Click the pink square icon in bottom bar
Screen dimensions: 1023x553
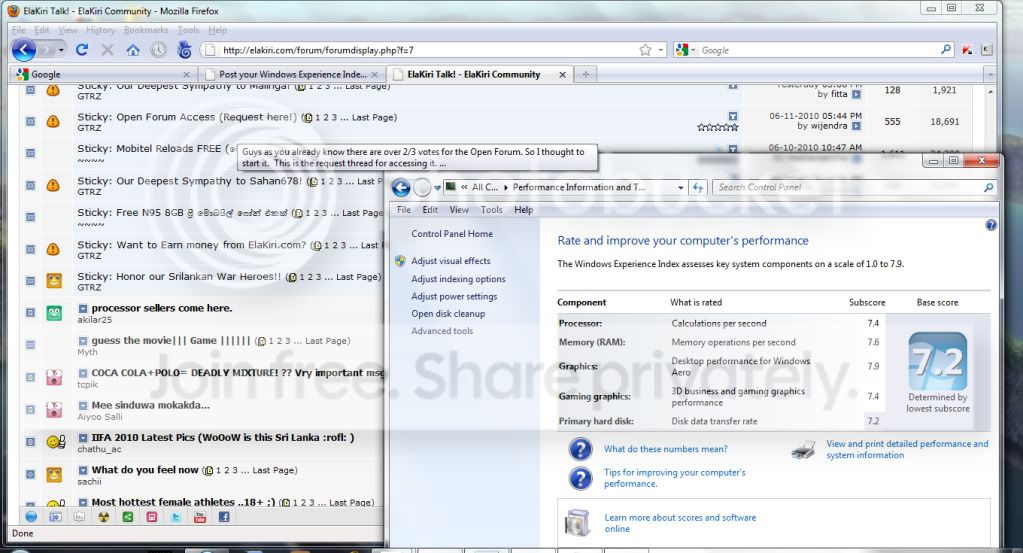click(152, 516)
